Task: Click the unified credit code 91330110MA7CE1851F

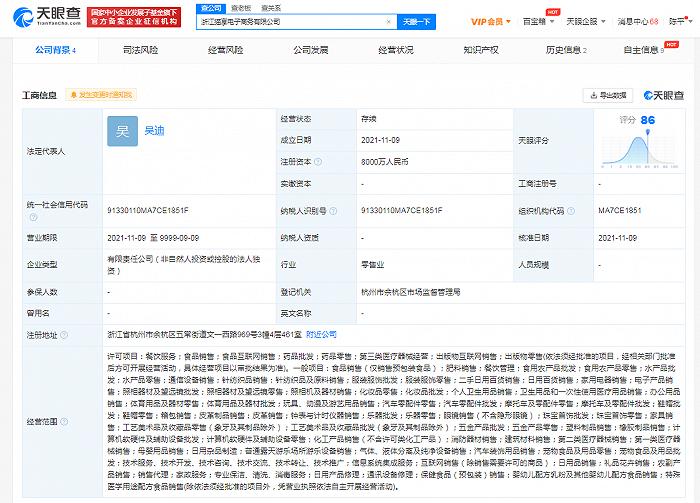Action: click(148, 210)
